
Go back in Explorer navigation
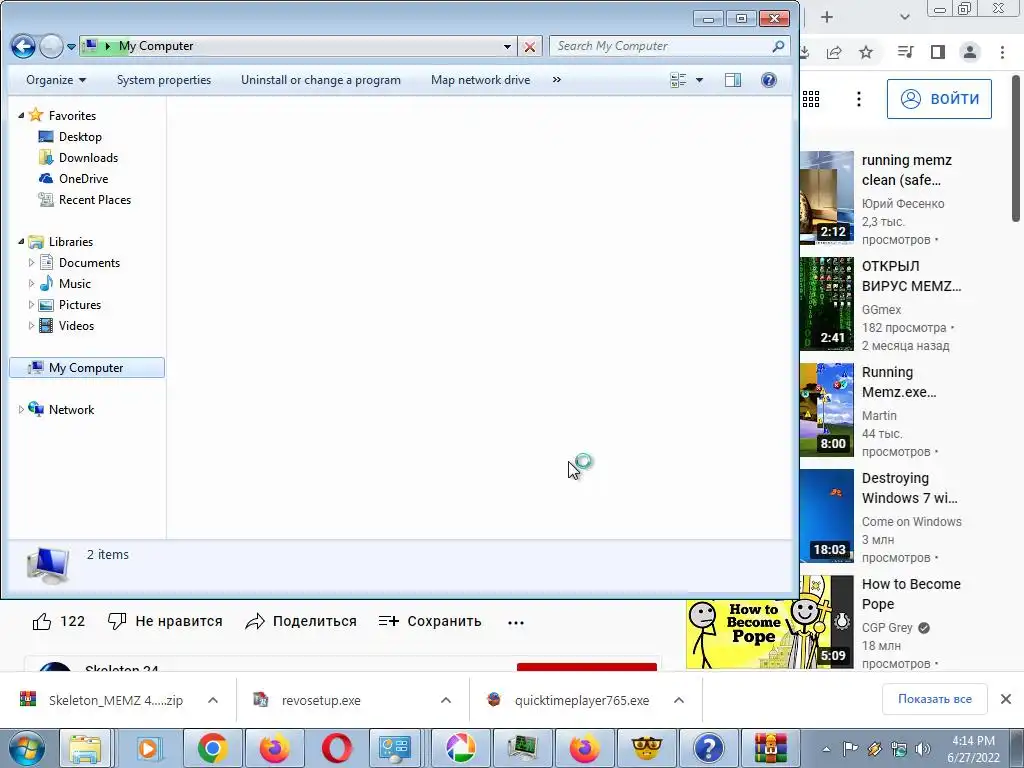23,46
